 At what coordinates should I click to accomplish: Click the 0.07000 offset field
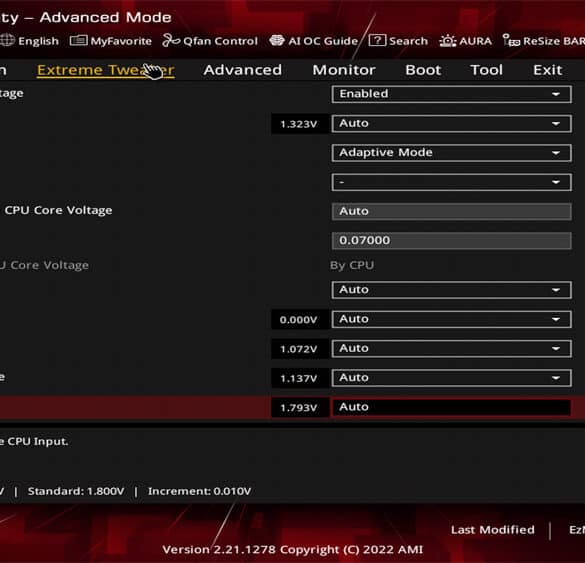pyautogui.click(x=451, y=241)
